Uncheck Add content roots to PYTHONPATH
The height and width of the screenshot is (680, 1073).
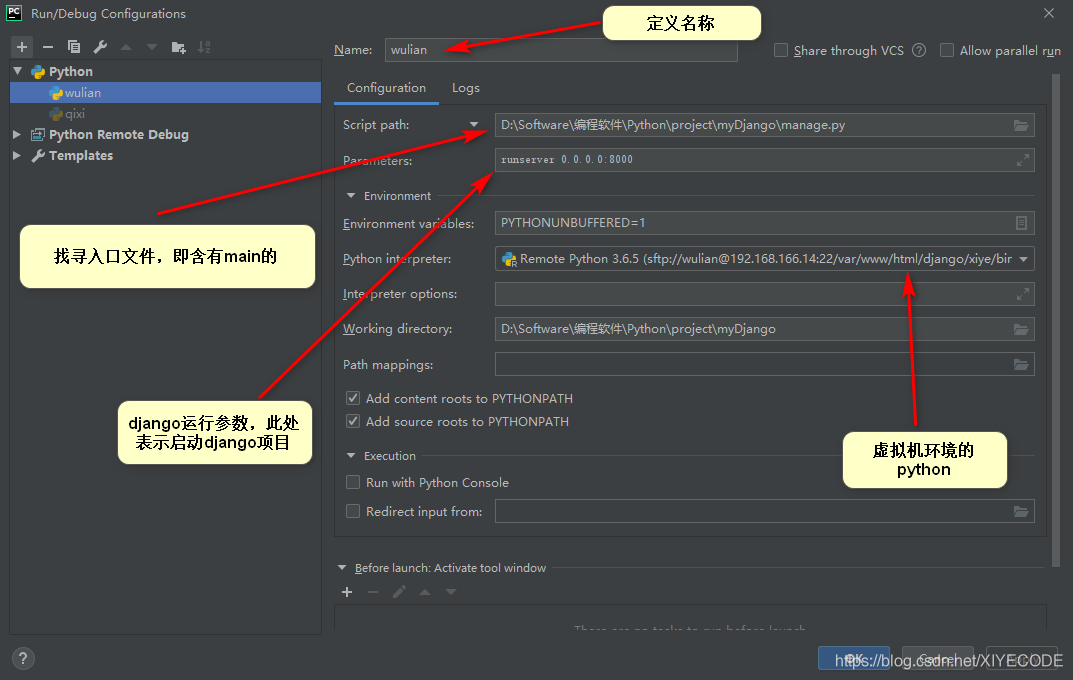click(x=353, y=398)
